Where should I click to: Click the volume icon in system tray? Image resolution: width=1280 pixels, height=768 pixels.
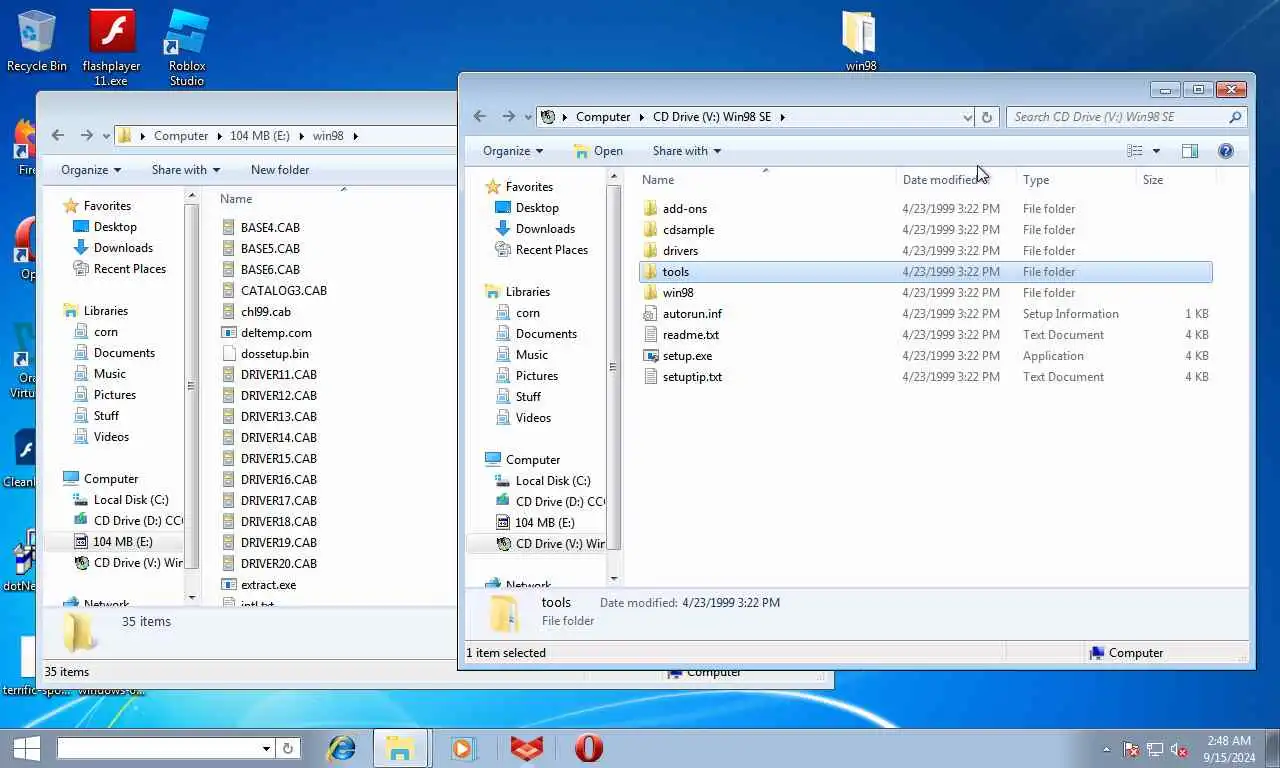[1179, 749]
